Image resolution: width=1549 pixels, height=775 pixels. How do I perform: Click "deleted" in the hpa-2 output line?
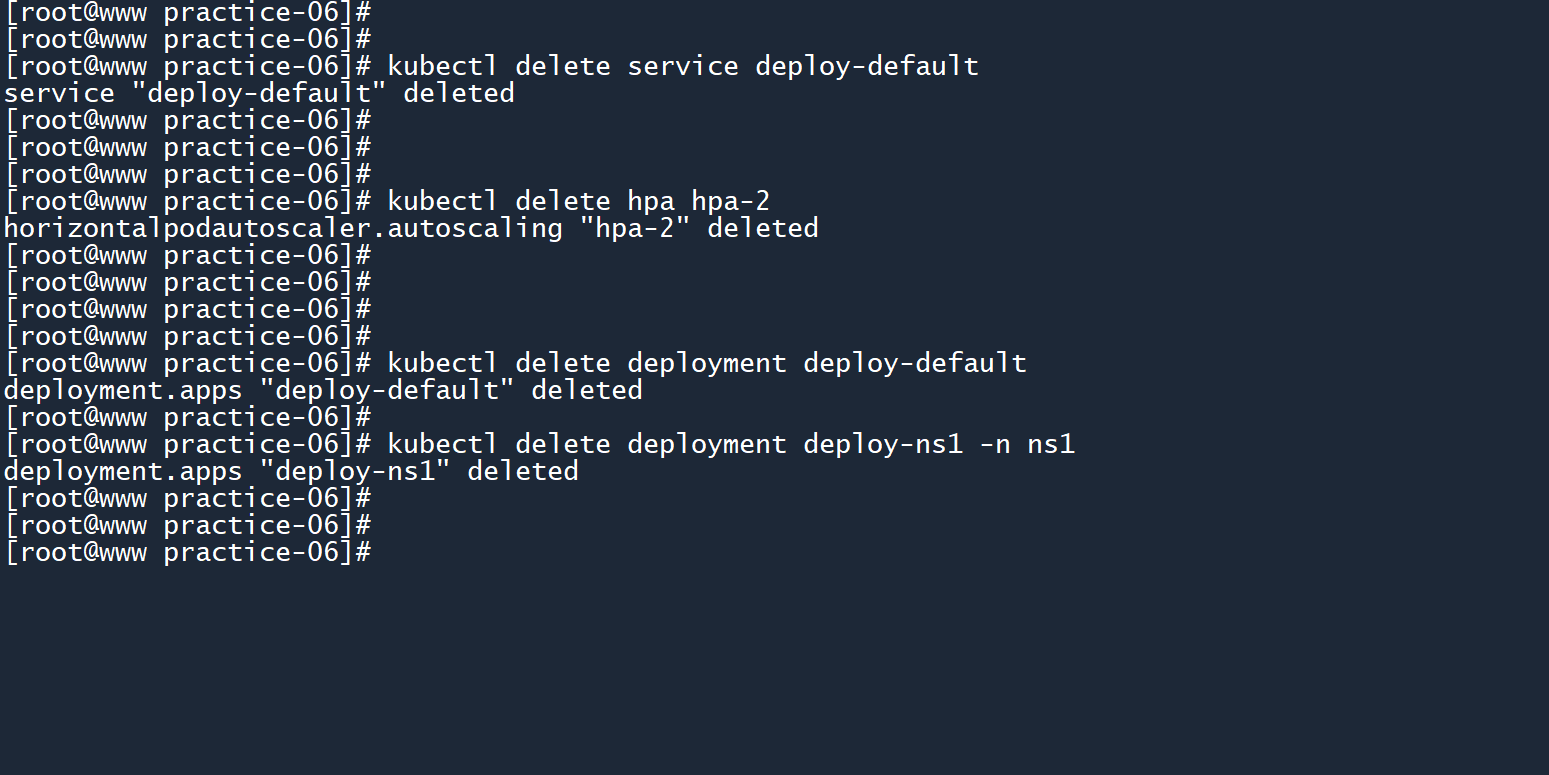762,229
